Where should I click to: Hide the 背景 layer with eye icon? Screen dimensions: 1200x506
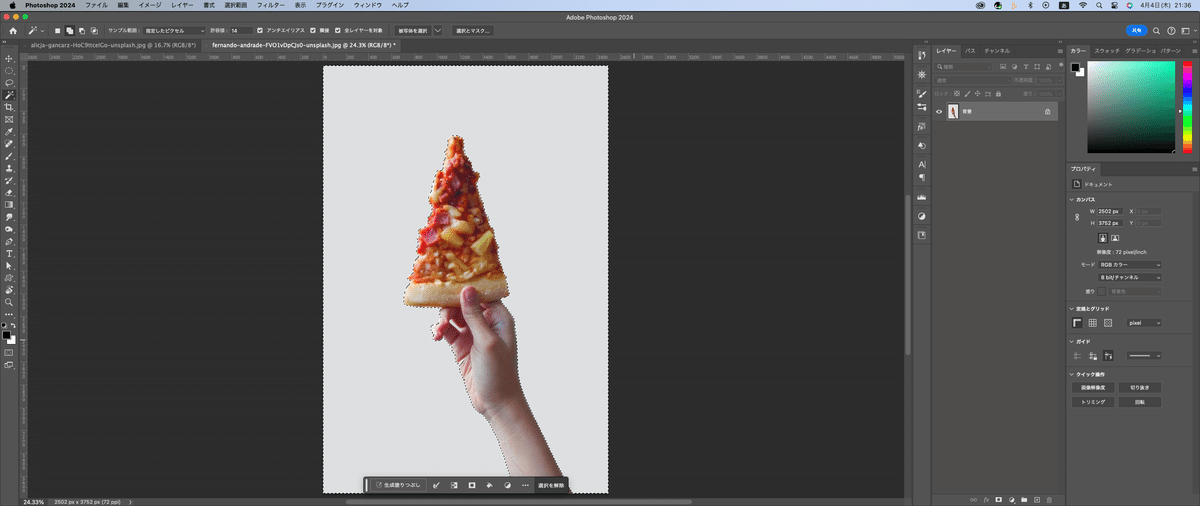[x=939, y=112]
